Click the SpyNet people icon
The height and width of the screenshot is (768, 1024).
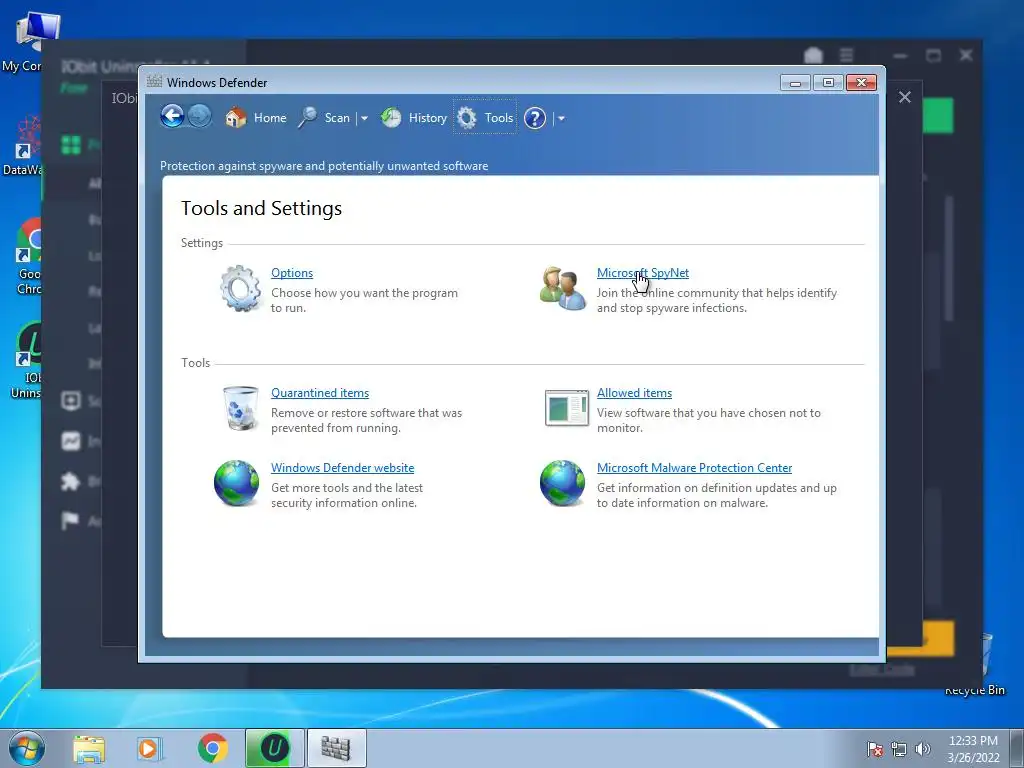(x=562, y=288)
